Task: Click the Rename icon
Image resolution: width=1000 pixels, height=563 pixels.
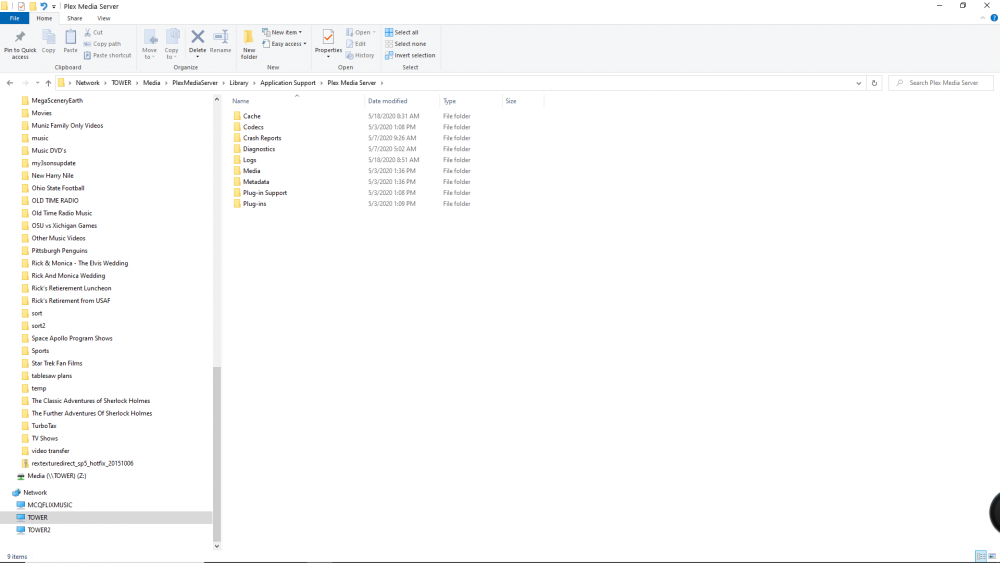Action: coord(221,37)
